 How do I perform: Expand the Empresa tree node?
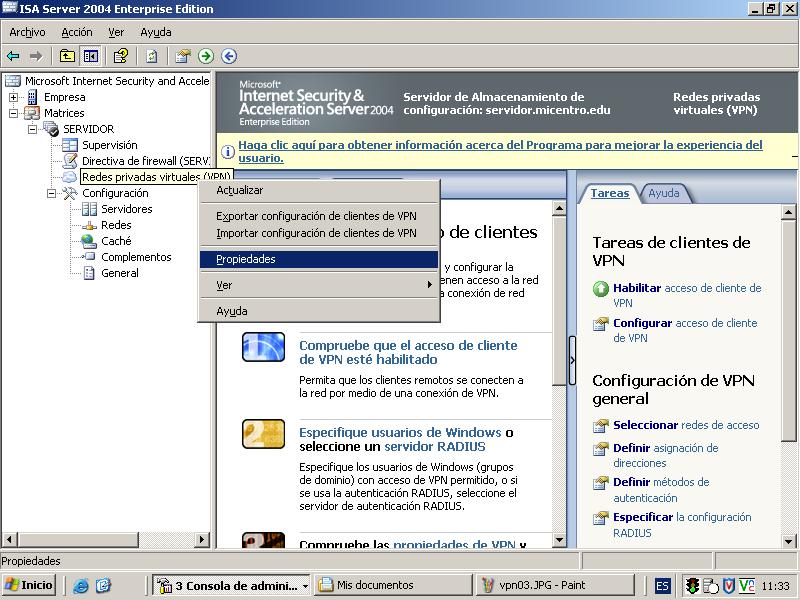(14, 97)
